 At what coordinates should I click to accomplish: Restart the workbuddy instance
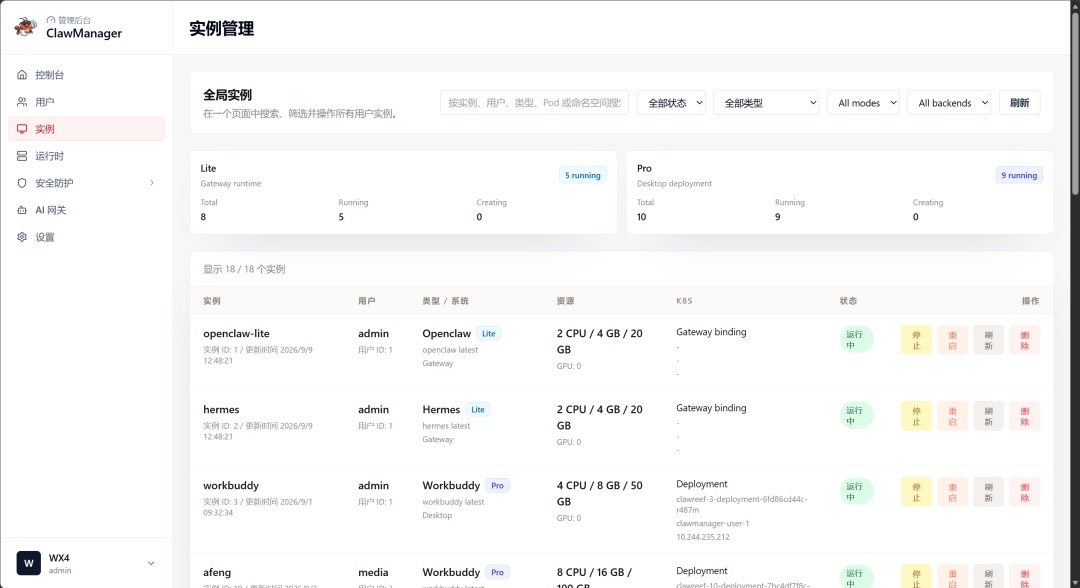click(x=953, y=492)
